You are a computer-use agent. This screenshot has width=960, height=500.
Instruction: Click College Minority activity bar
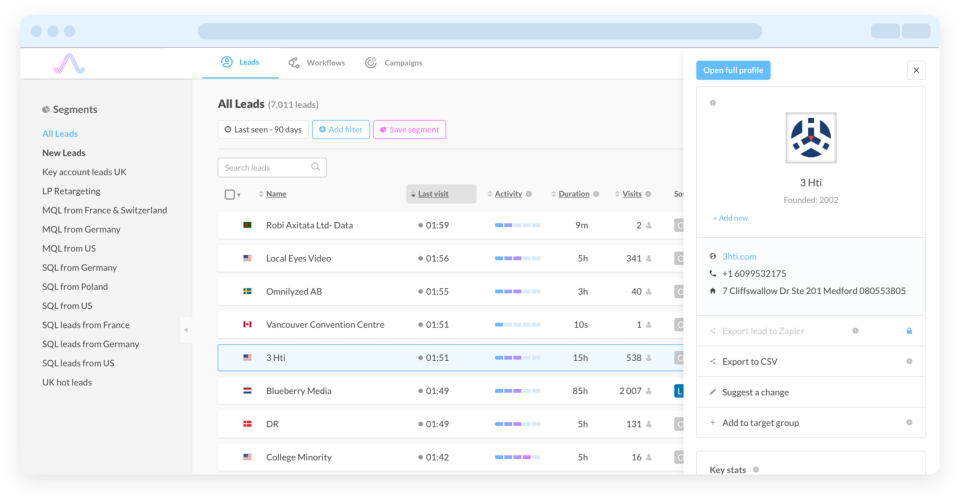[x=517, y=457]
